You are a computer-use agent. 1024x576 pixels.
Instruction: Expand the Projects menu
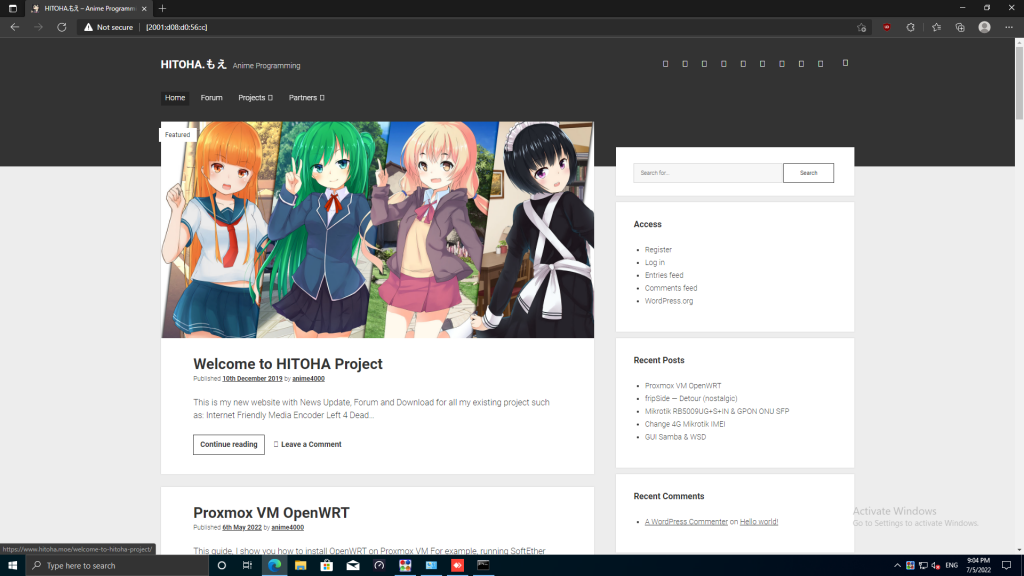[x=255, y=98]
